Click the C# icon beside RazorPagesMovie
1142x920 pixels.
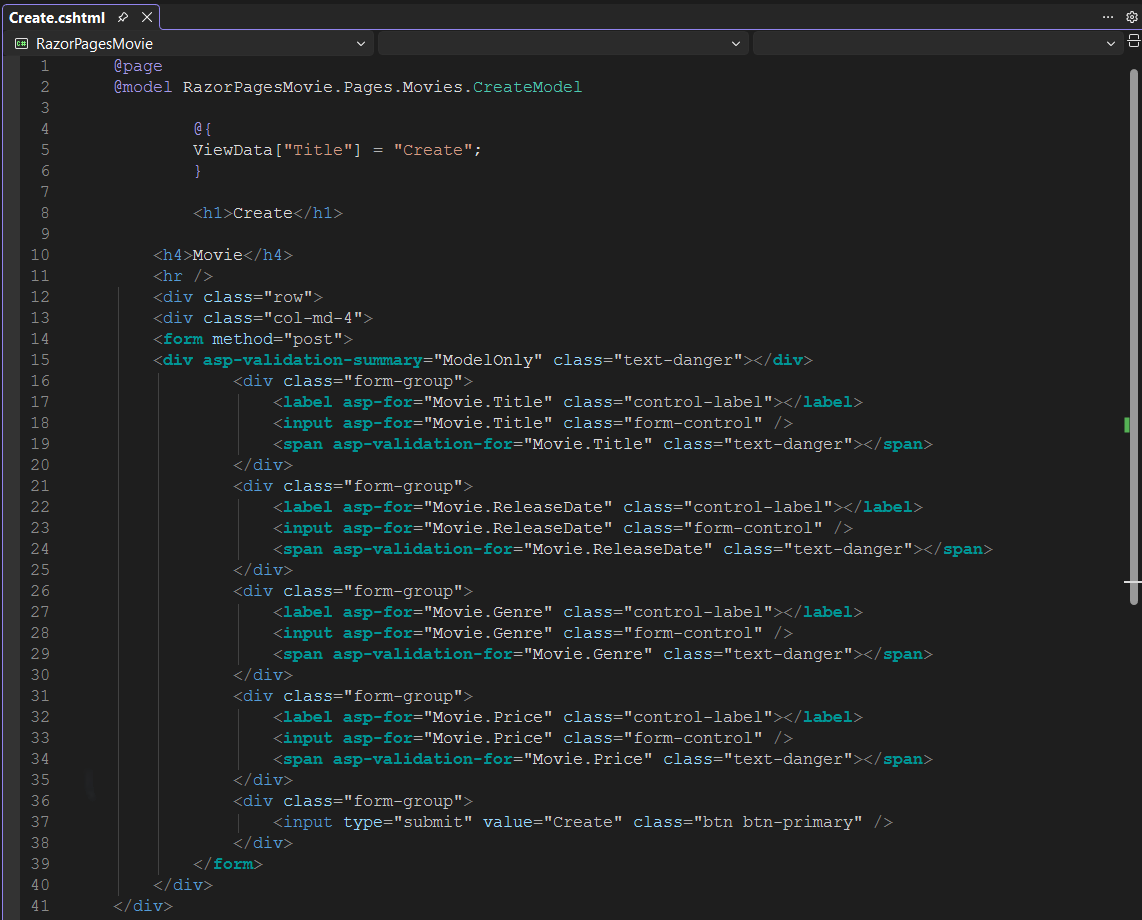(x=21, y=43)
